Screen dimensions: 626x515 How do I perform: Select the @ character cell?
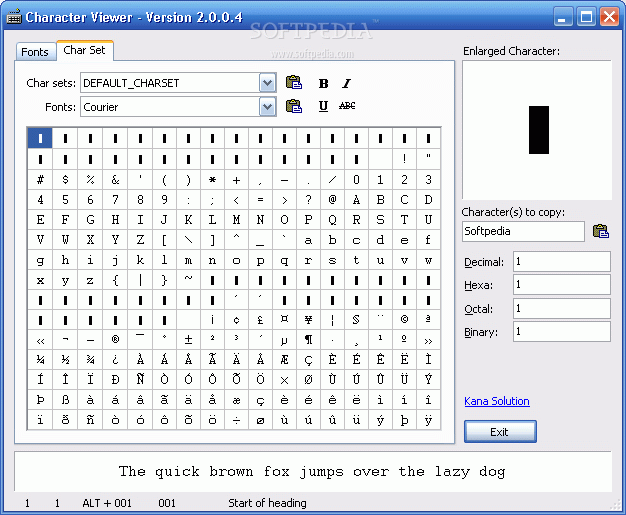click(332, 199)
